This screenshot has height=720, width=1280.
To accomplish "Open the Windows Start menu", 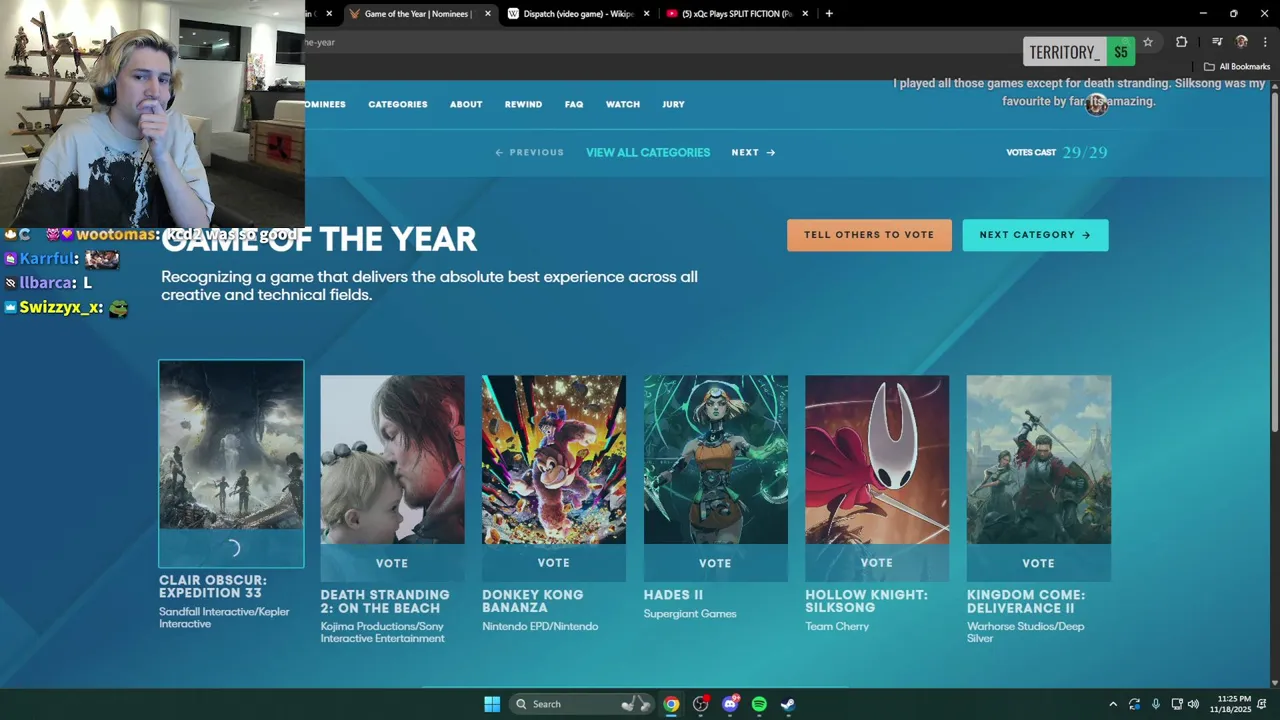I will coord(492,704).
